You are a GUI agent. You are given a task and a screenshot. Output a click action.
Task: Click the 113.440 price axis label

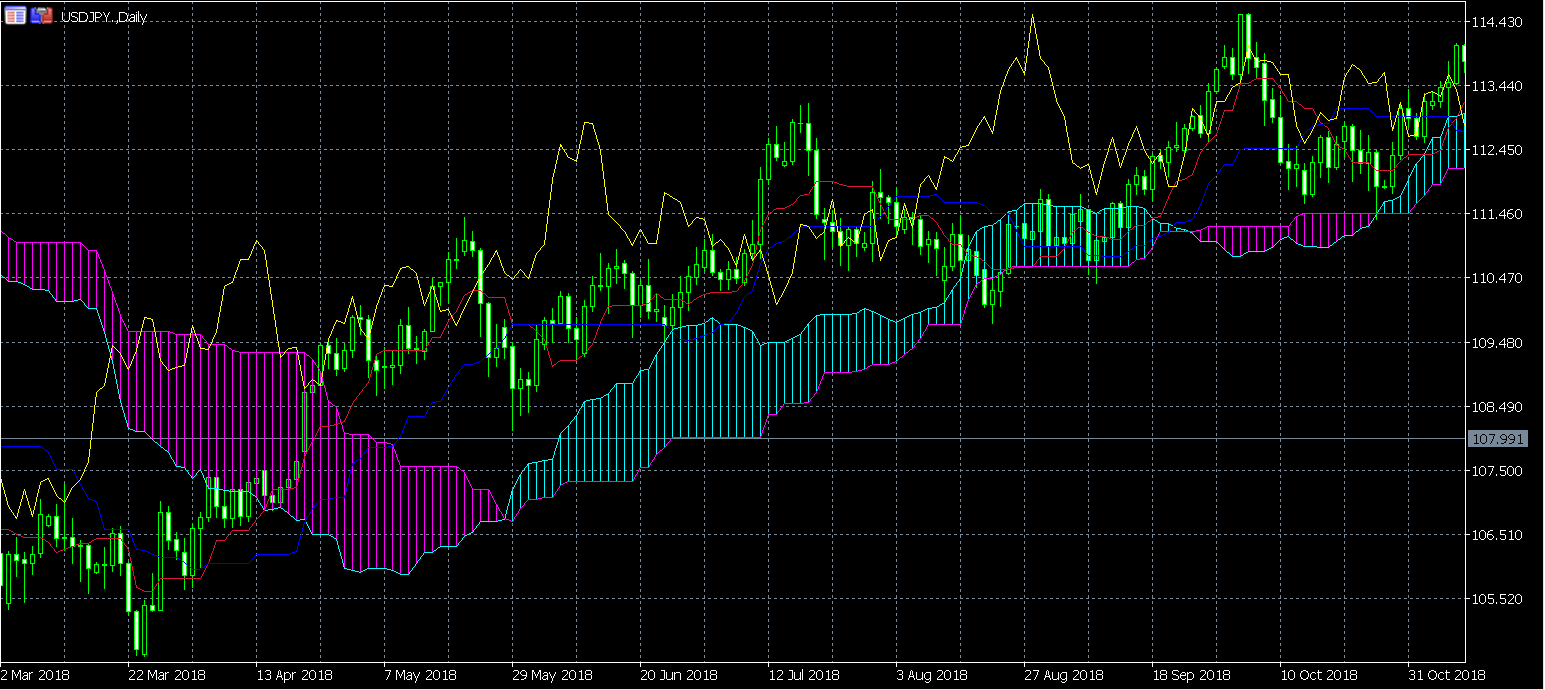1497,86
